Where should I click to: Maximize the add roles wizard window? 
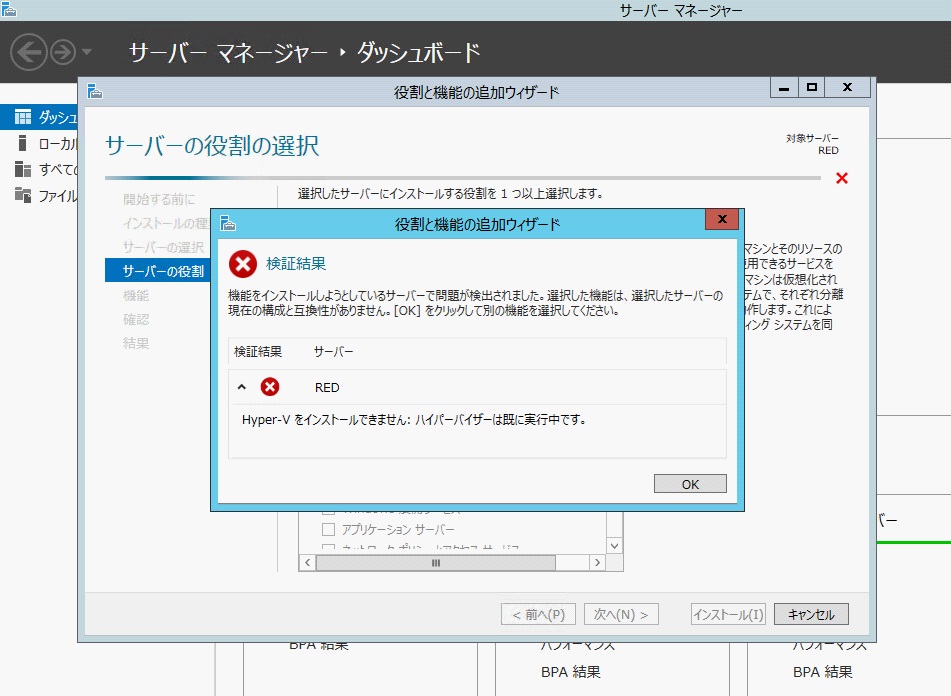(812, 88)
